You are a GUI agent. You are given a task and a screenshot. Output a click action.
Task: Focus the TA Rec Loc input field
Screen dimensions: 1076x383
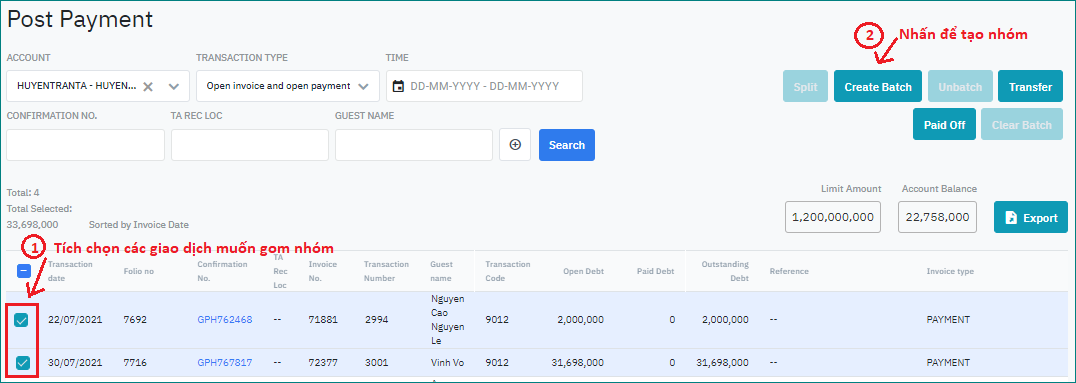[250, 145]
